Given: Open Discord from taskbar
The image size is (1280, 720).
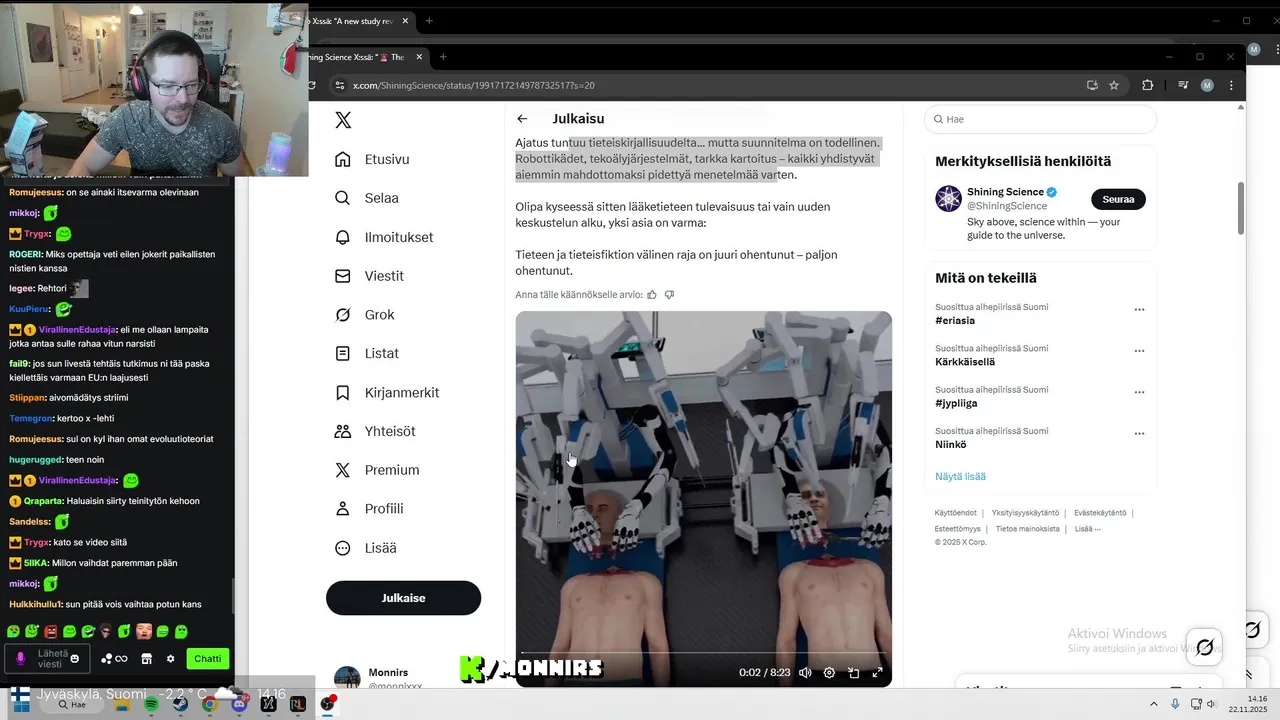Looking at the screenshot, I should tap(238, 704).
